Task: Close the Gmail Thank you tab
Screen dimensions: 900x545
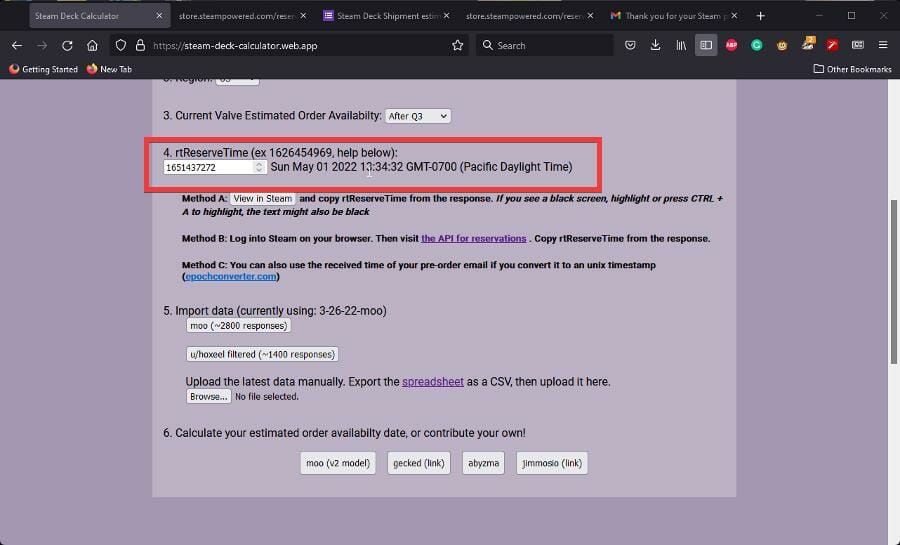Action: click(x=734, y=16)
